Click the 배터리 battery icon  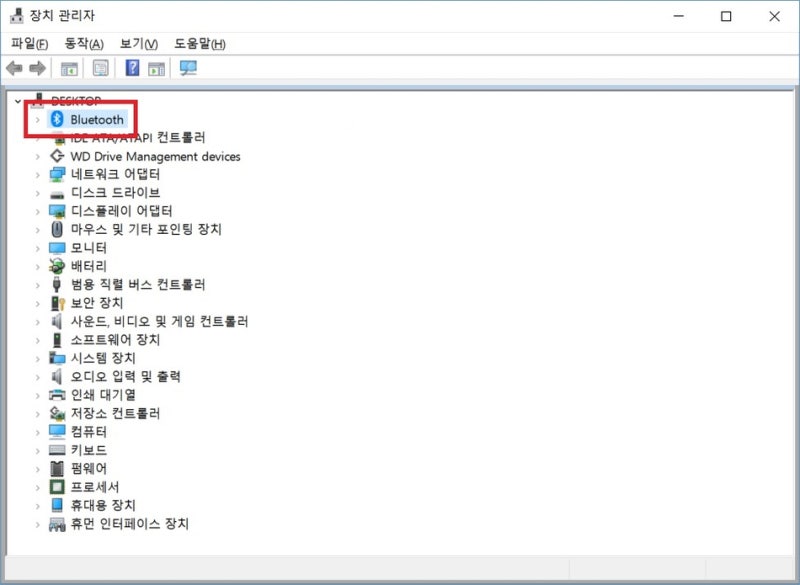point(57,266)
